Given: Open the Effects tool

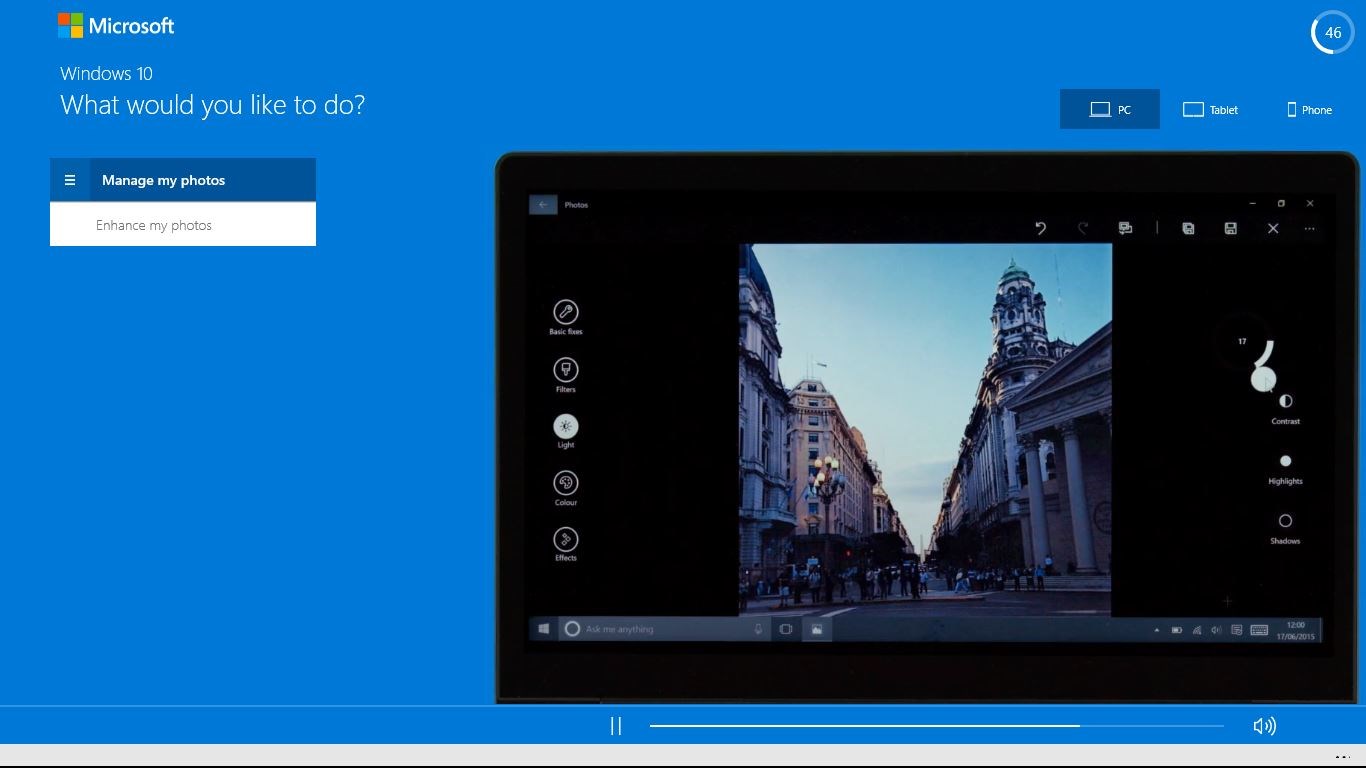Looking at the screenshot, I should [x=565, y=539].
